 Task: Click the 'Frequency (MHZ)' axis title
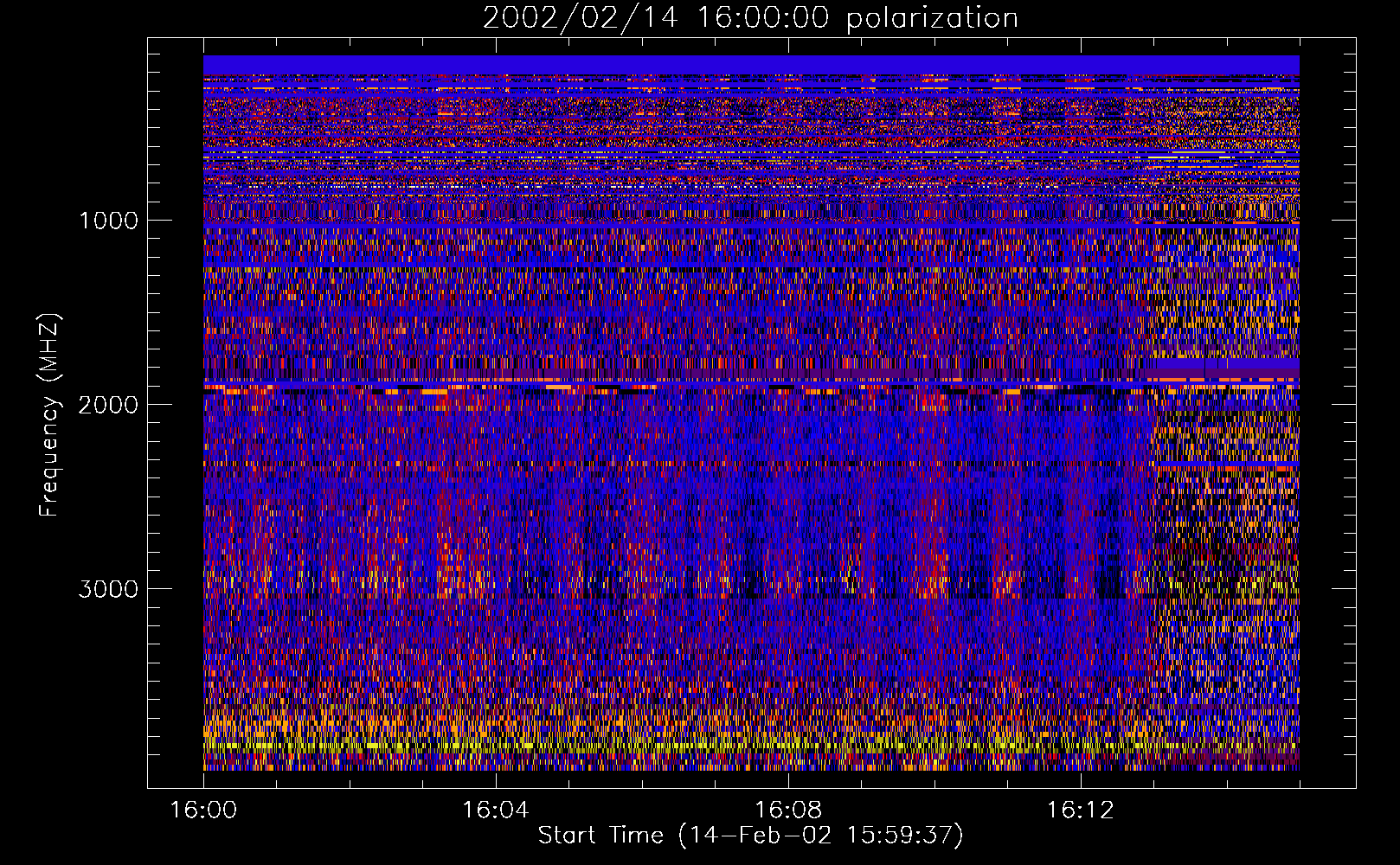(50, 415)
